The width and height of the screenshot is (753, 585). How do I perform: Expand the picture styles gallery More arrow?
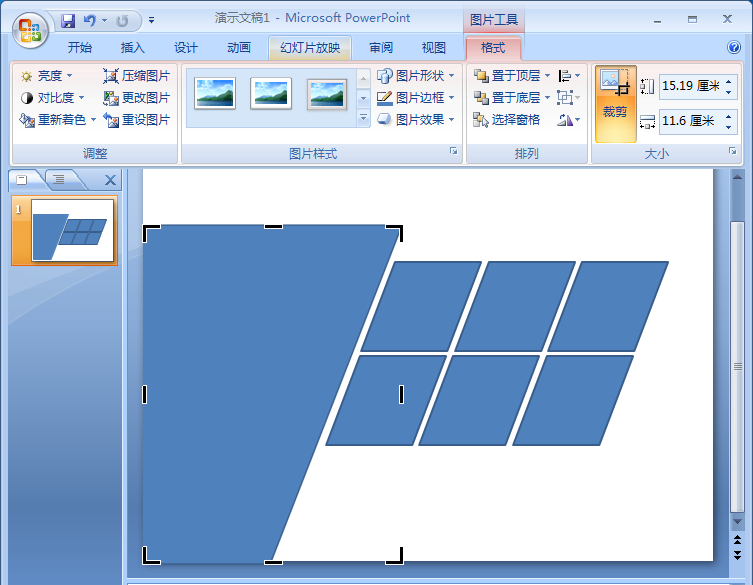pyautogui.click(x=363, y=119)
